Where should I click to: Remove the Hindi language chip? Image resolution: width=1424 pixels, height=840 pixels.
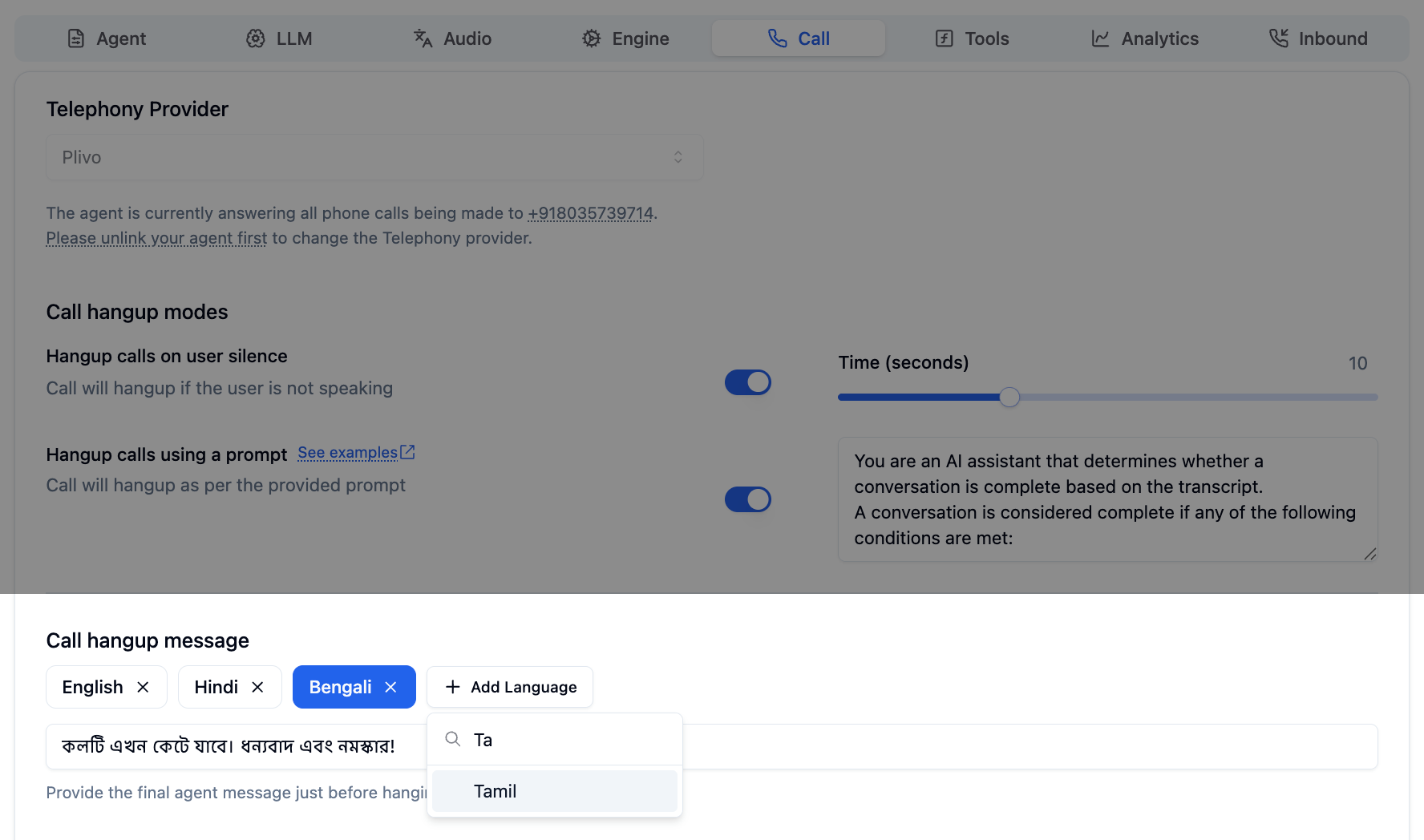click(x=257, y=687)
